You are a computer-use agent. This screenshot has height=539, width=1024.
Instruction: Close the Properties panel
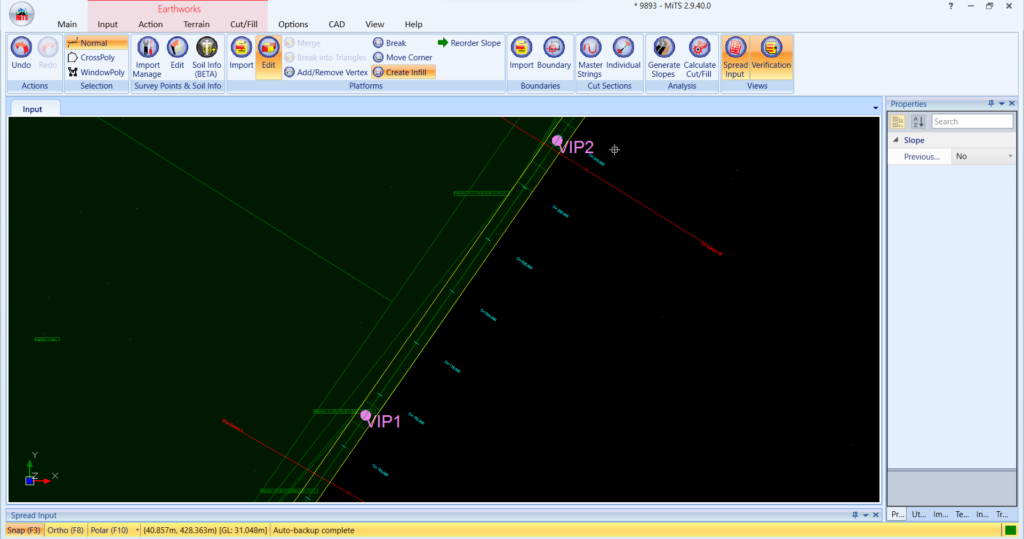click(1012, 104)
